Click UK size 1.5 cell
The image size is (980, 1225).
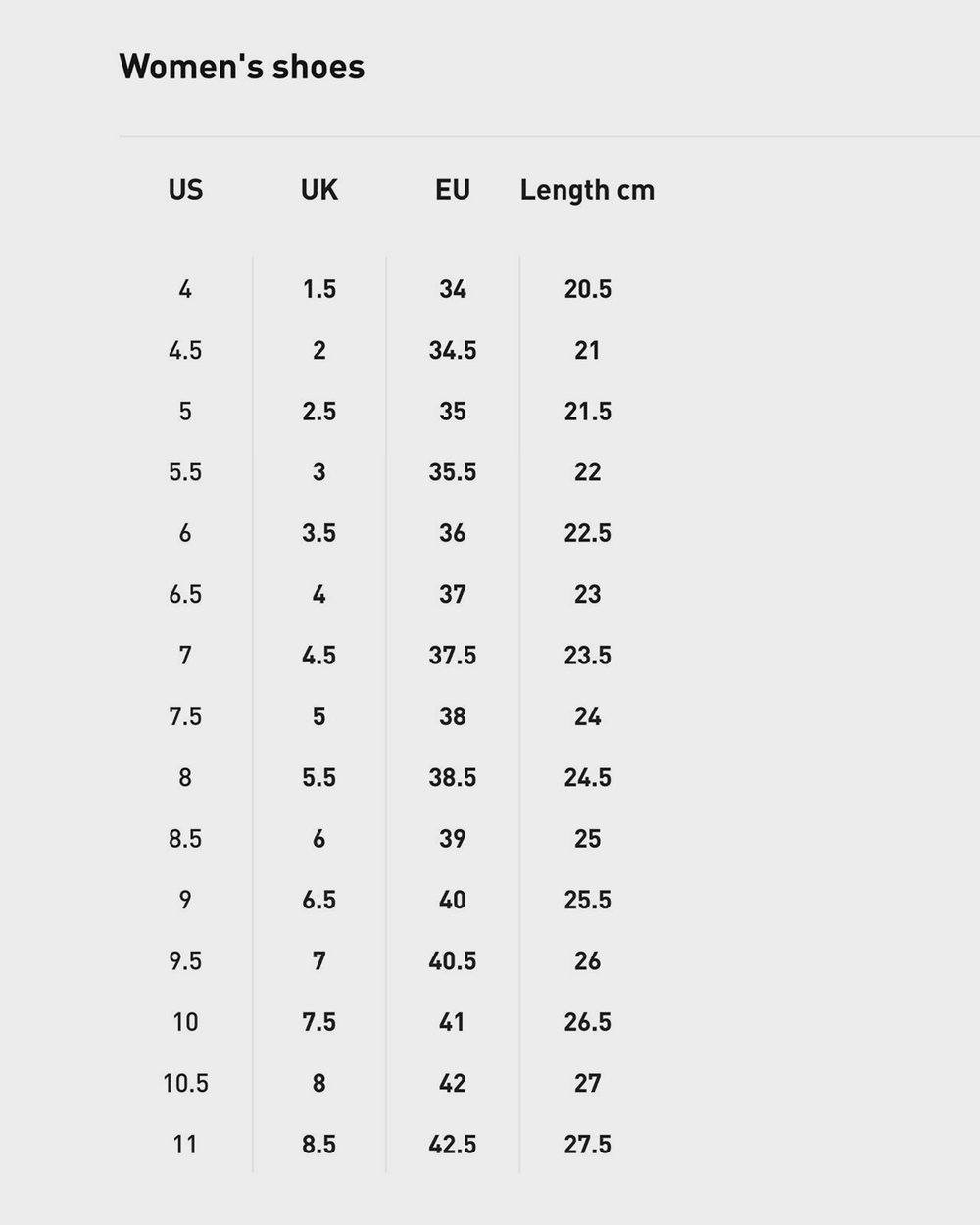[319, 289]
